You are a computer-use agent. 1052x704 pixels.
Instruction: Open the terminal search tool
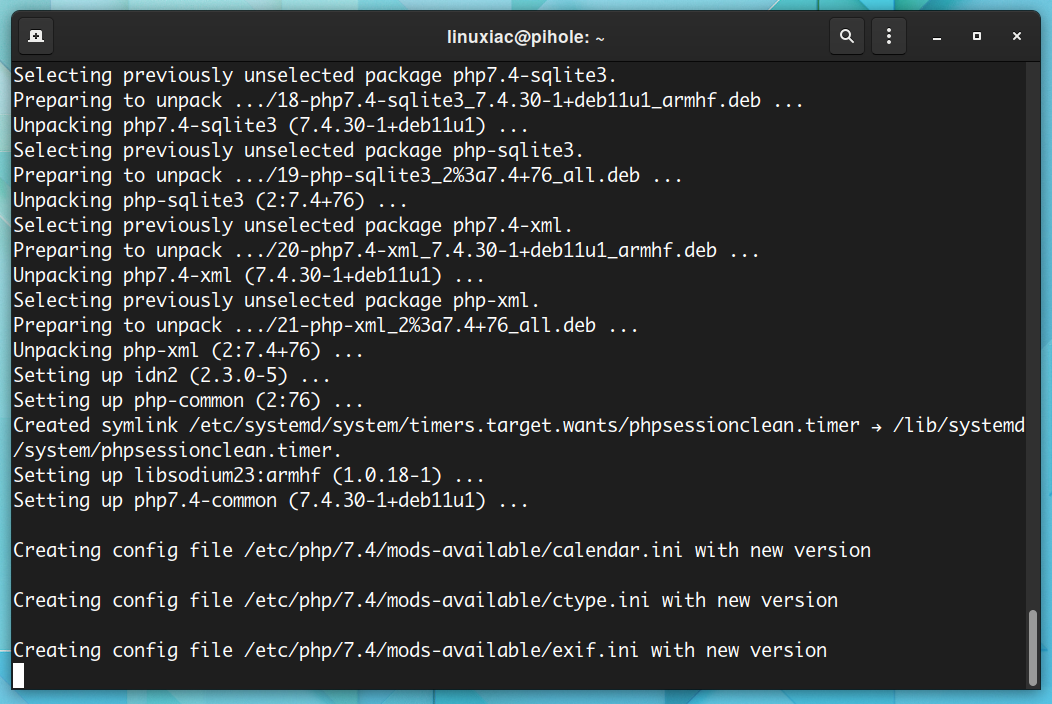pyautogui.click(x=847, y=36)
